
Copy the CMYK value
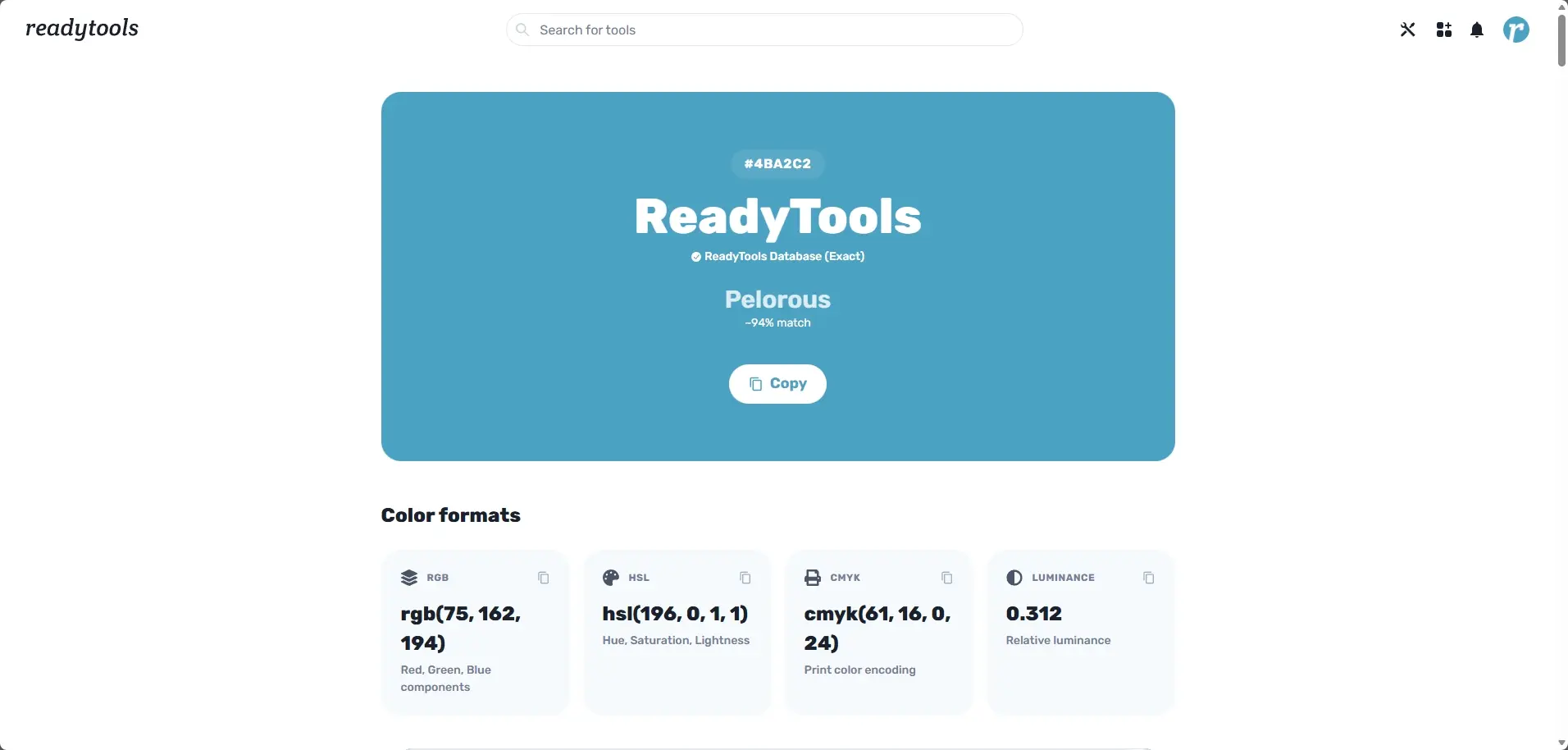coord(946,578)
